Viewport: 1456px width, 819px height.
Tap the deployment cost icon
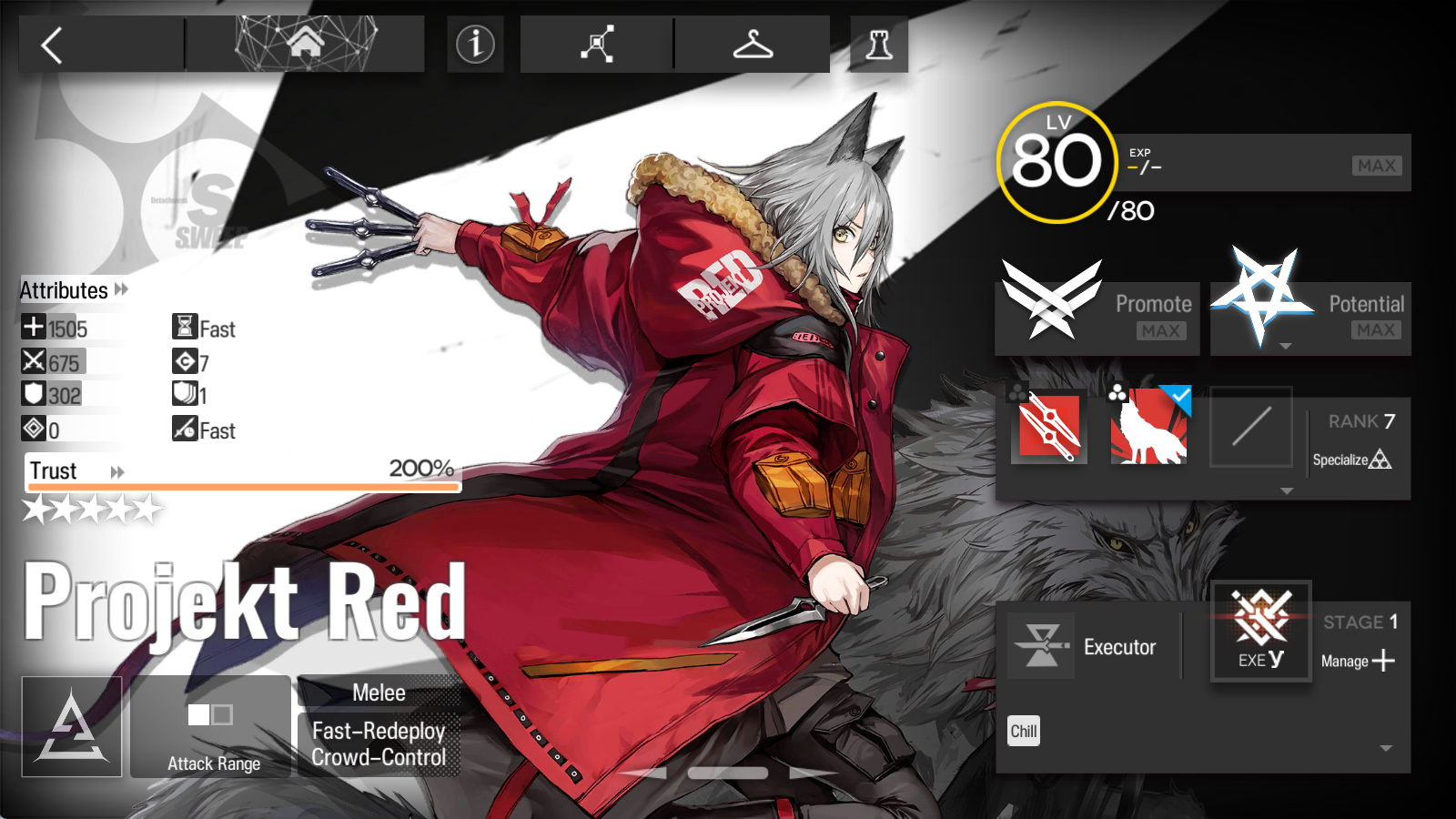tap(185, 361)
